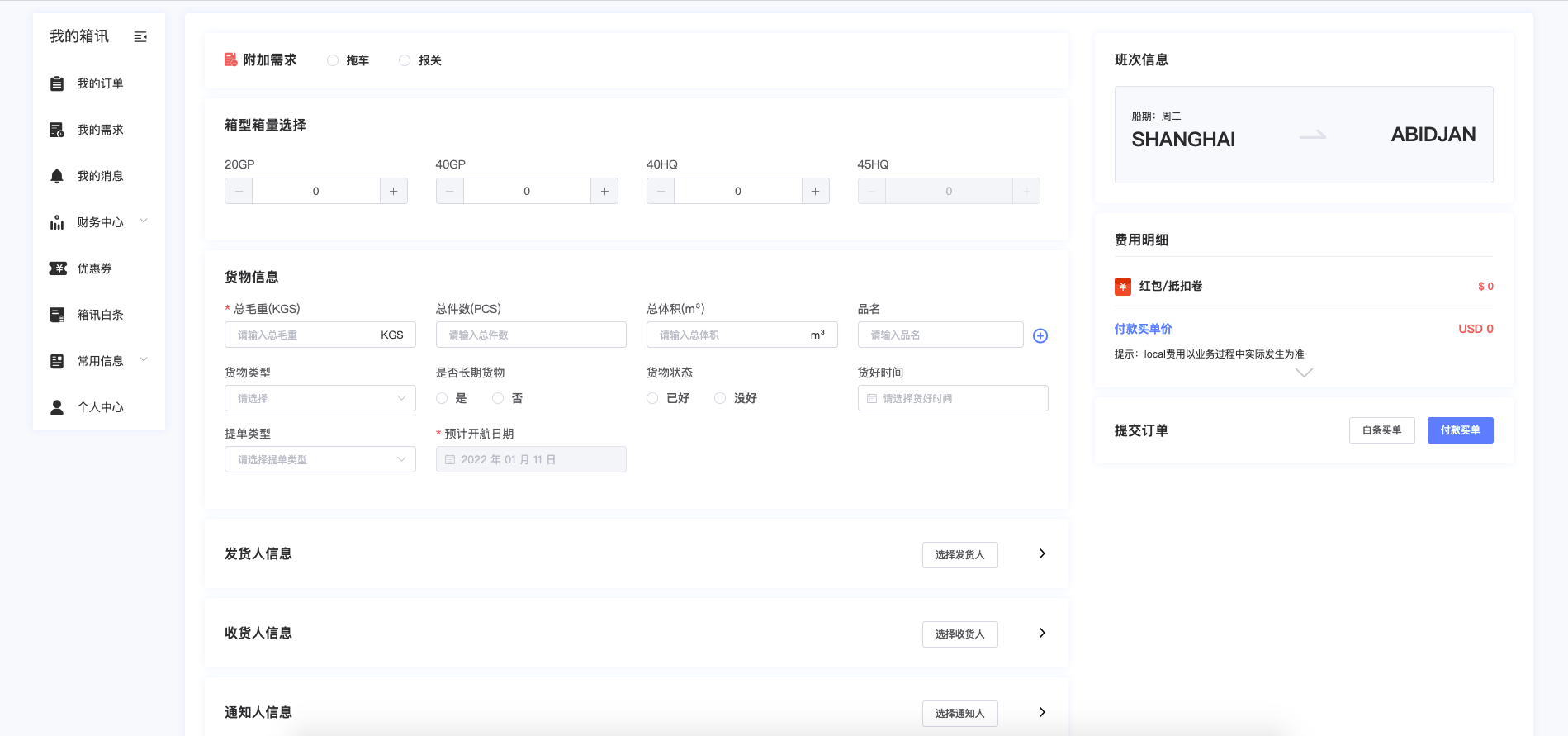
Task: Click calendar icon in 预计开航日期 field
Action: click(x=450, y=459)
